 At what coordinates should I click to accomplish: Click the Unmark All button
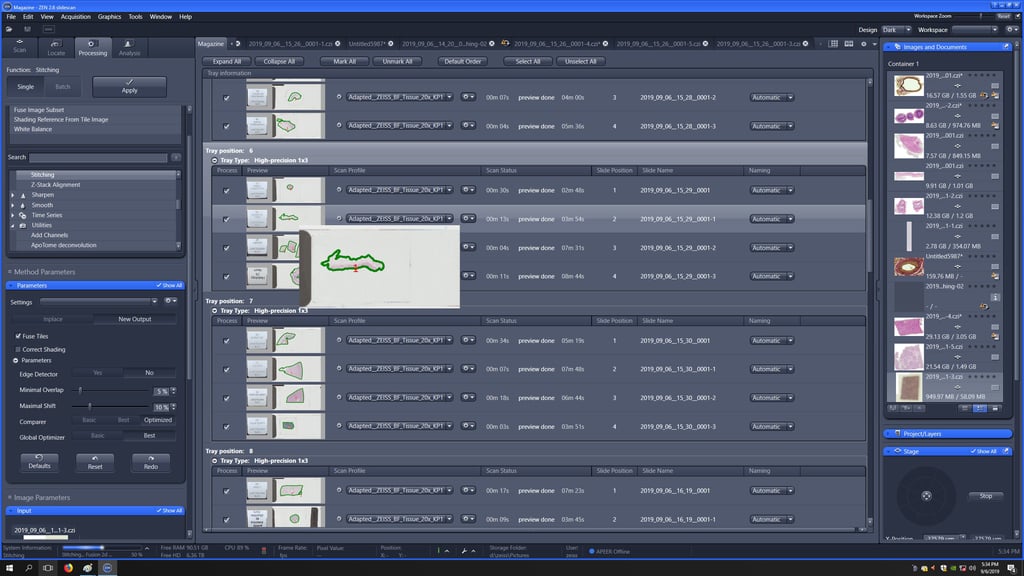397,61
